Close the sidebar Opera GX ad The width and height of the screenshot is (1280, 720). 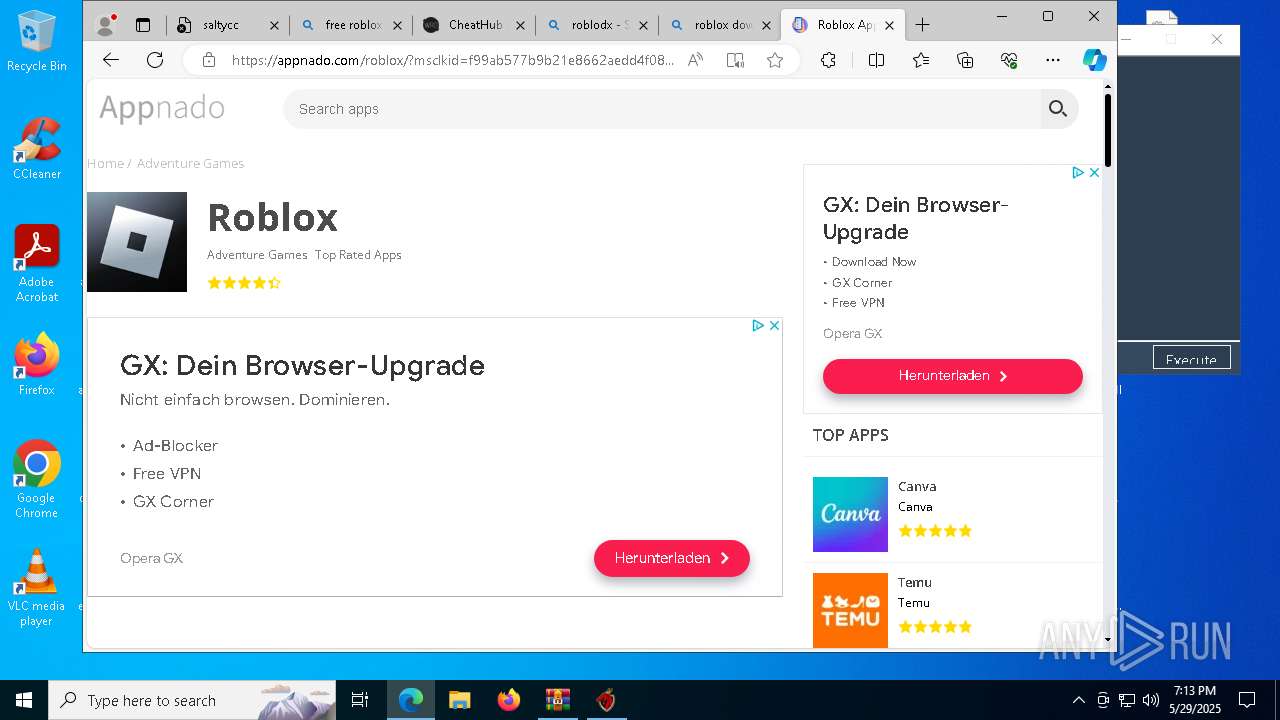coord(1094,172)
